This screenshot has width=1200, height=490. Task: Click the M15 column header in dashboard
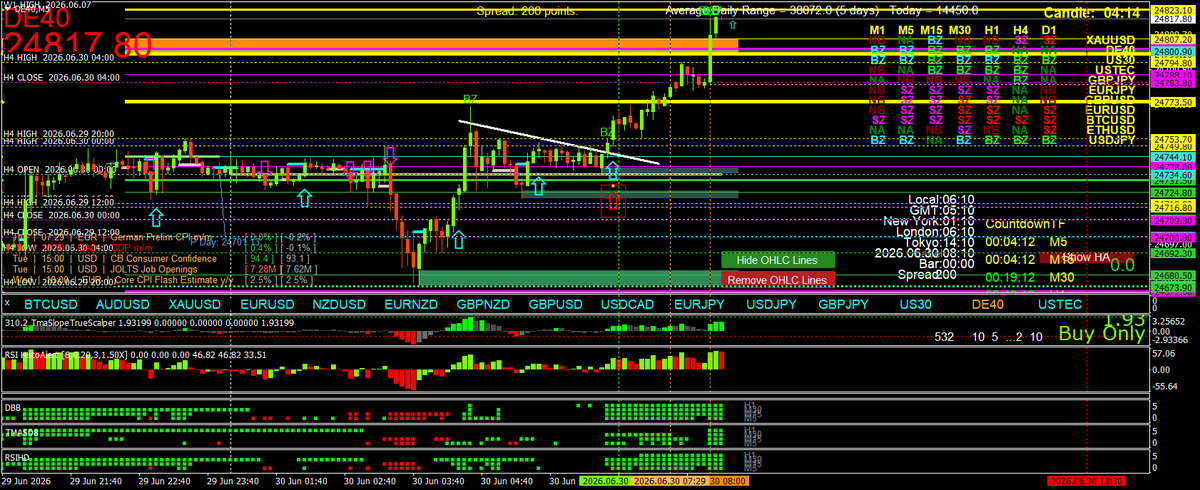pos(932,31)
